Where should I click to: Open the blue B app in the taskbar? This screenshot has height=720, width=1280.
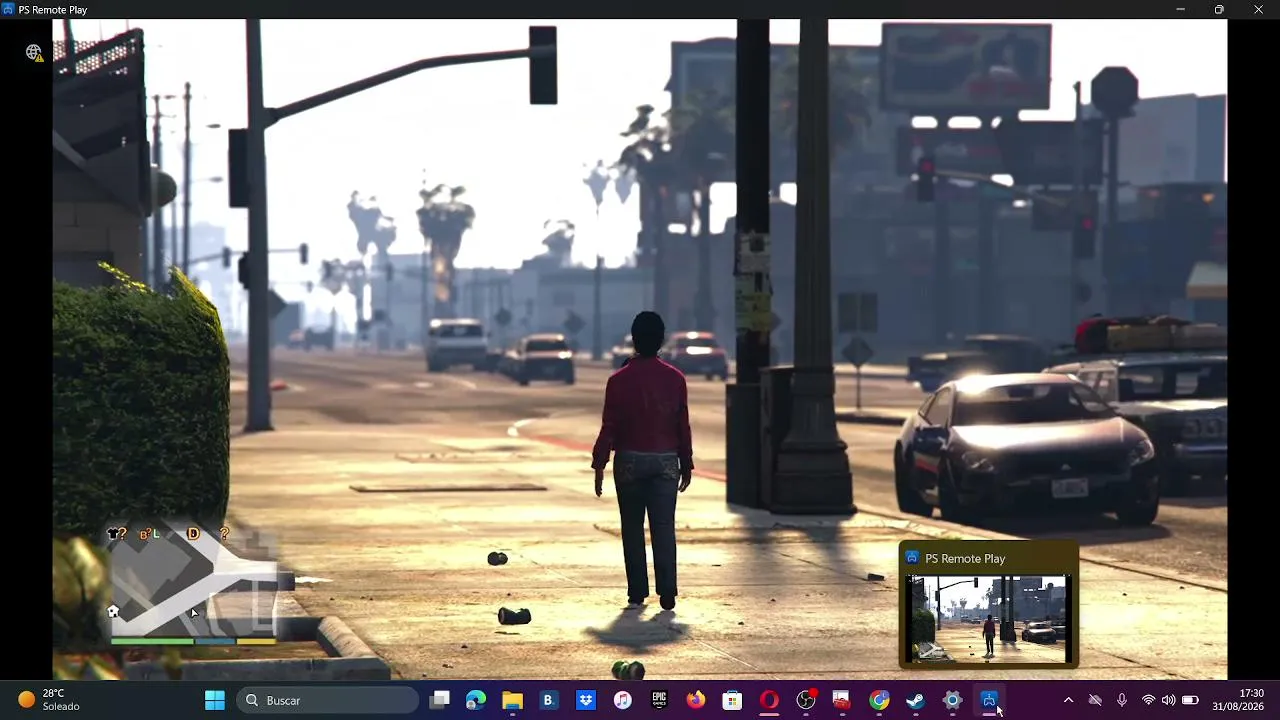pyautogui.click(x=548, y=700)
